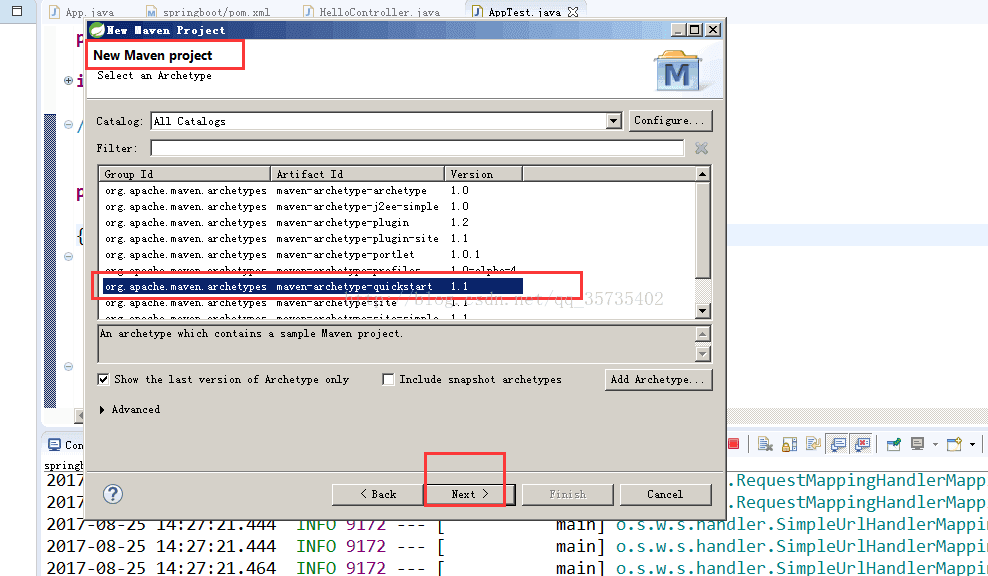Click archetype list scrollbar up arrow
The height and width of the screenshot is (576, 988).
click(703, 174)
